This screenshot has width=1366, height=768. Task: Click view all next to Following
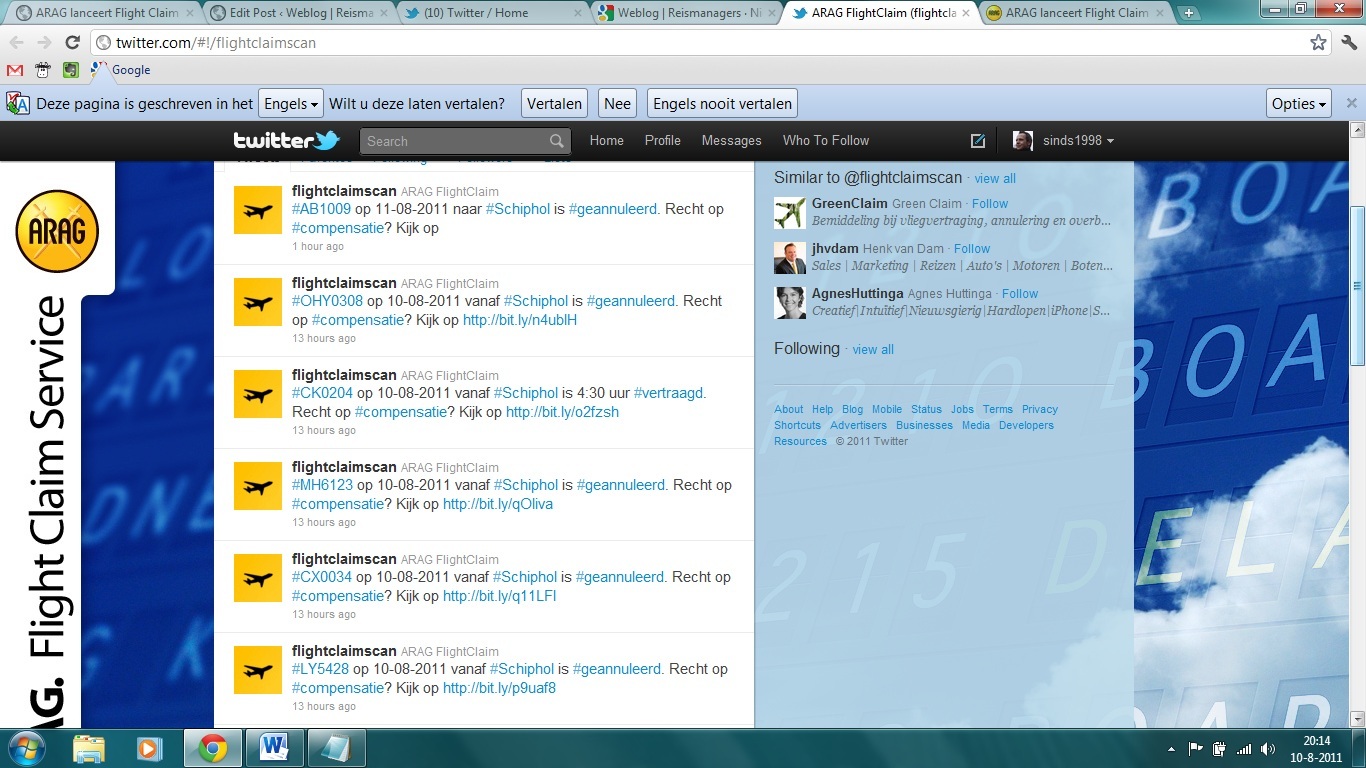tap(873, 350)
